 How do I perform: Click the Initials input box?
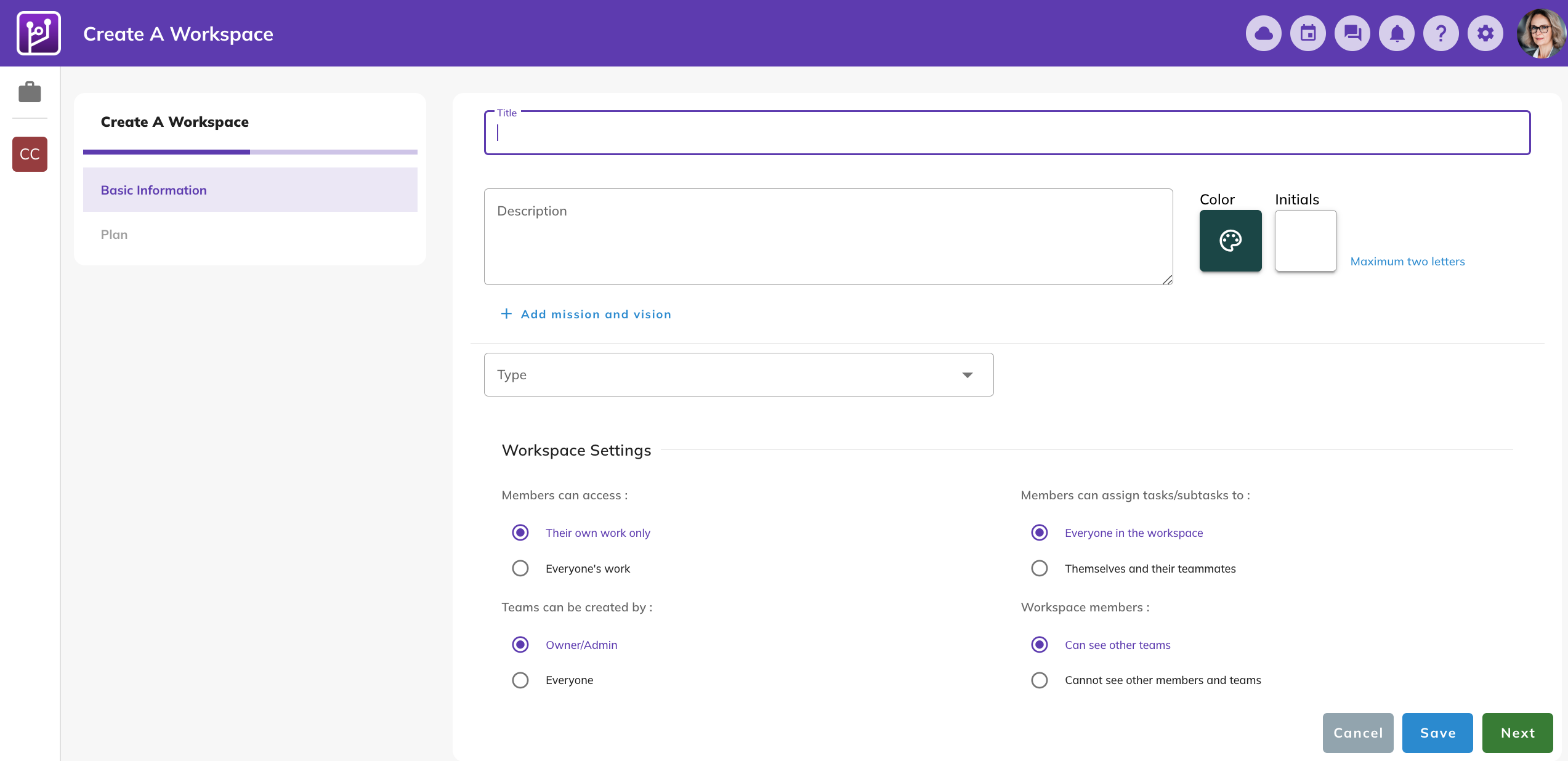pyautogui.click(x=1305, y=241)
